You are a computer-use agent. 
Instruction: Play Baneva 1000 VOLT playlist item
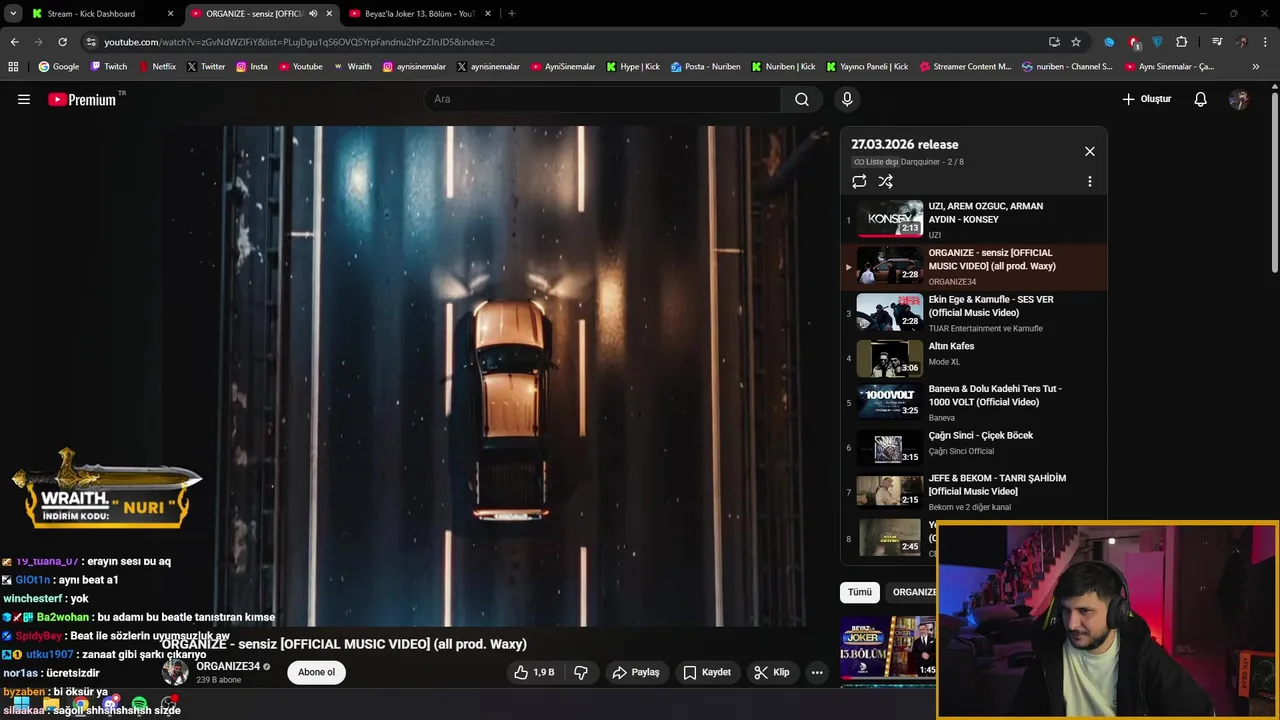tap(974, 402)
